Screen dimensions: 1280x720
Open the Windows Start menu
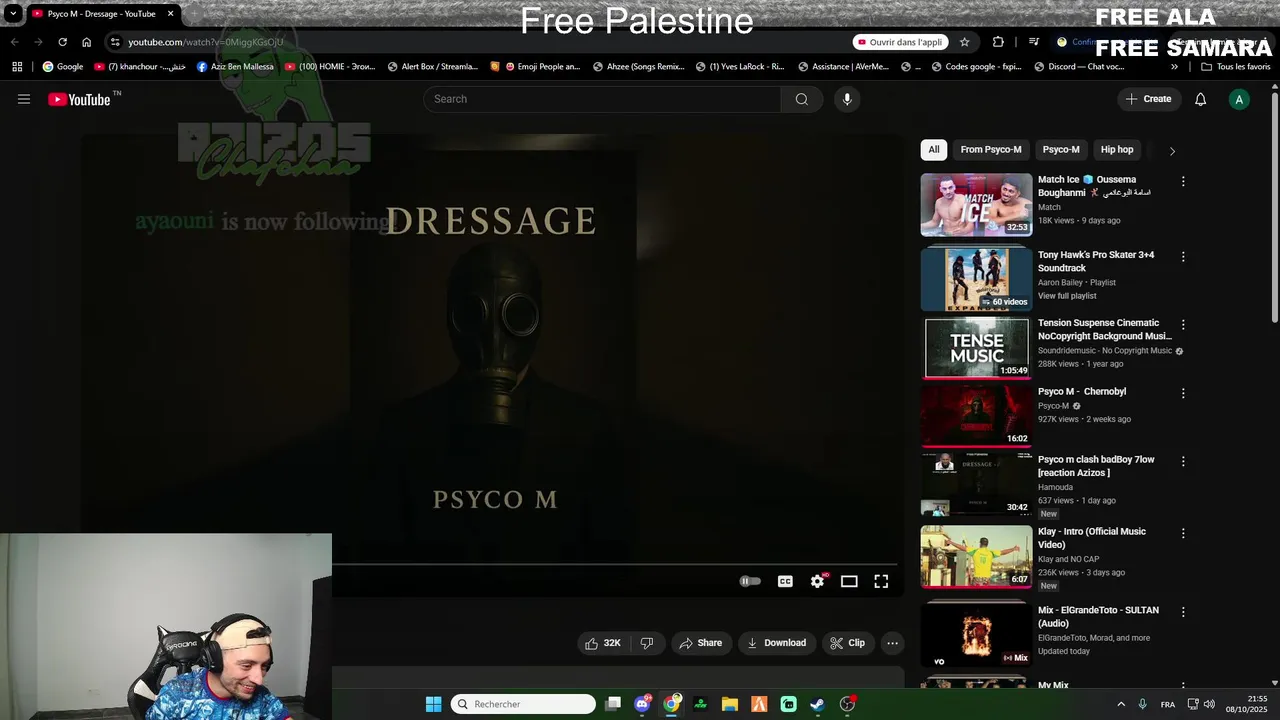tap(433, 704)
